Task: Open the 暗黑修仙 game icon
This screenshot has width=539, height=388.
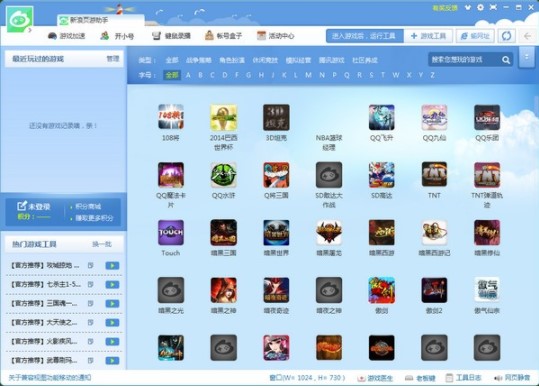Action: (487, 233)
